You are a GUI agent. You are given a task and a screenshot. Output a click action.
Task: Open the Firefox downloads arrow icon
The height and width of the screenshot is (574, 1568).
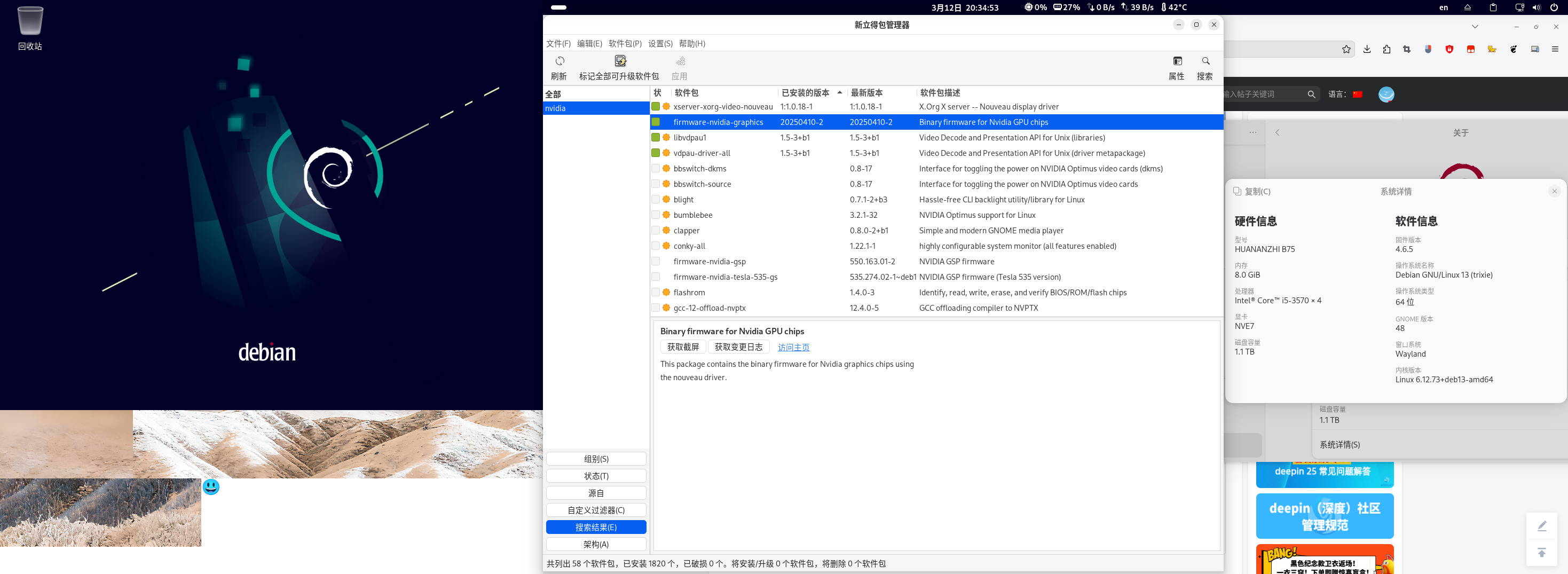[x=1367, y=49]
